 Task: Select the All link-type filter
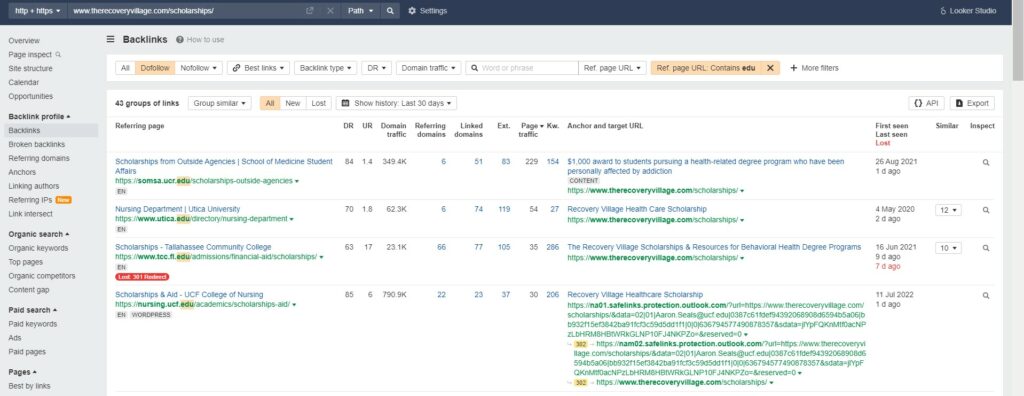[x=125, y=68]
